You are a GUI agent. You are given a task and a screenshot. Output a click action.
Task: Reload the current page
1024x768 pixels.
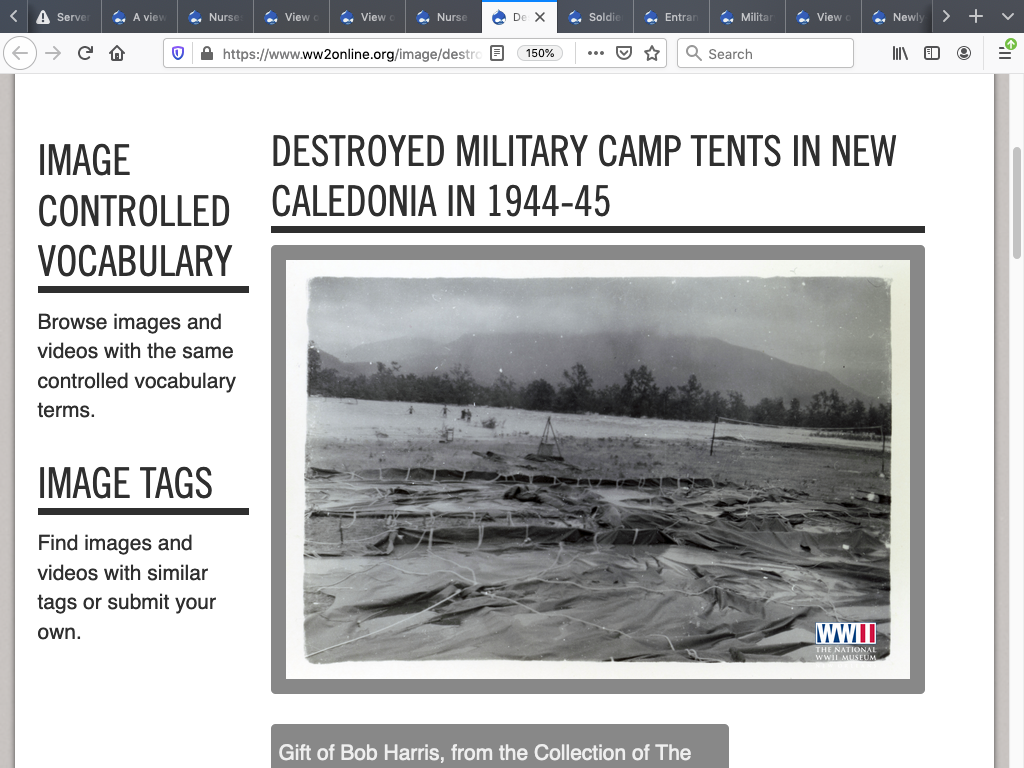point(85,54)
